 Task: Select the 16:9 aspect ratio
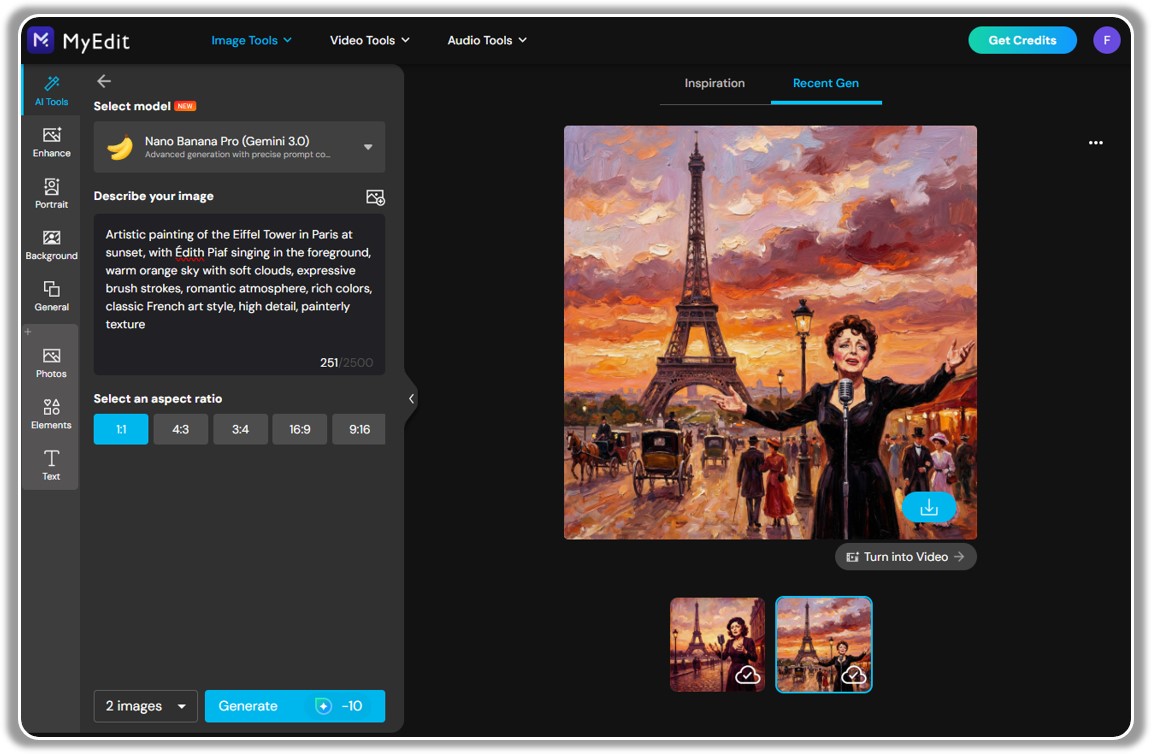coord(299,429)
